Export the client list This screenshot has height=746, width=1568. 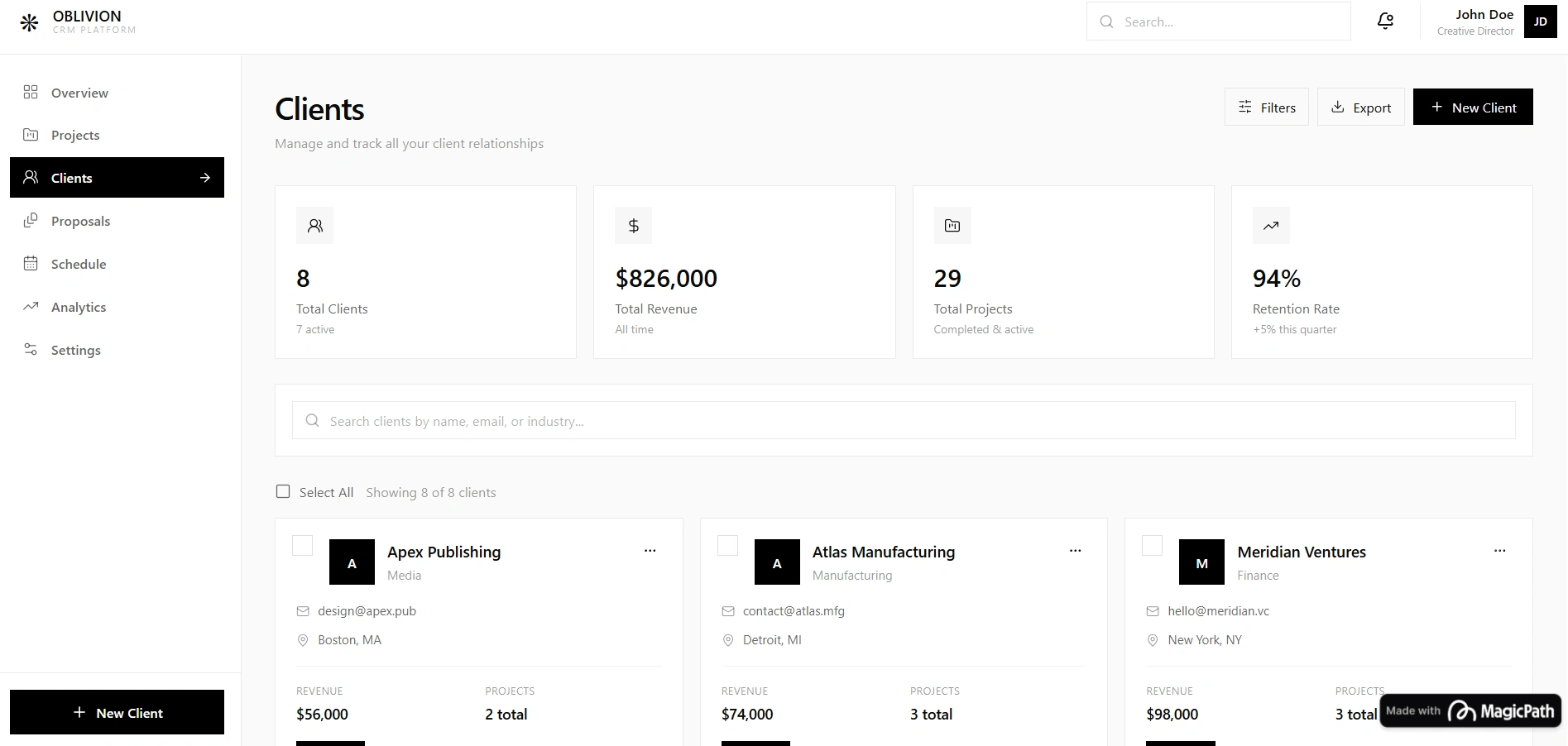(1360, 107)
